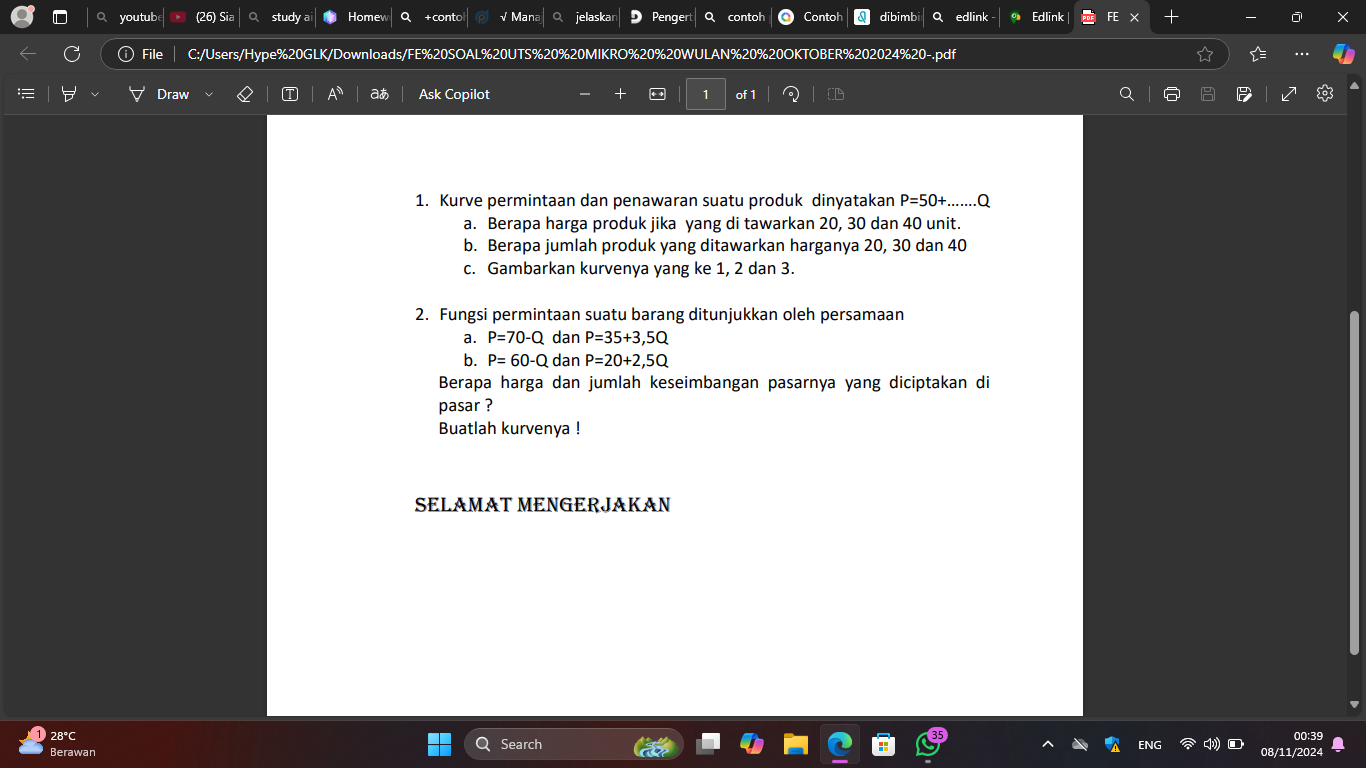Open the browser profile avatar
The image size is (1366, 768).
click(23, 17)
